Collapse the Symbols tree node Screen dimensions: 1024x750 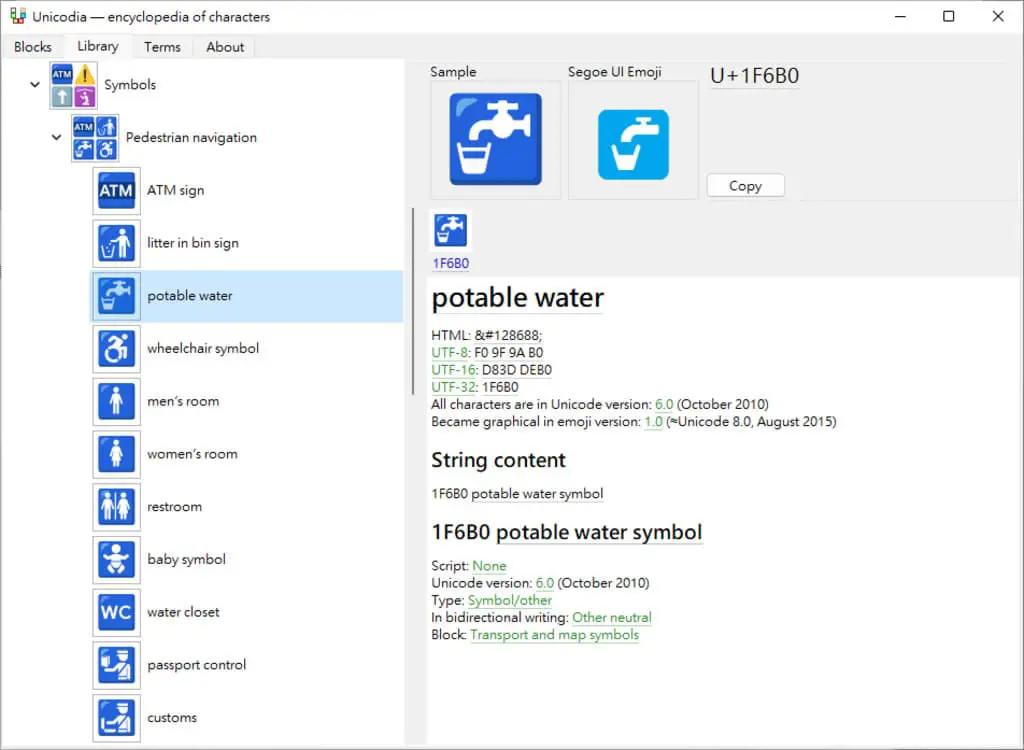[x=35, y=84]
